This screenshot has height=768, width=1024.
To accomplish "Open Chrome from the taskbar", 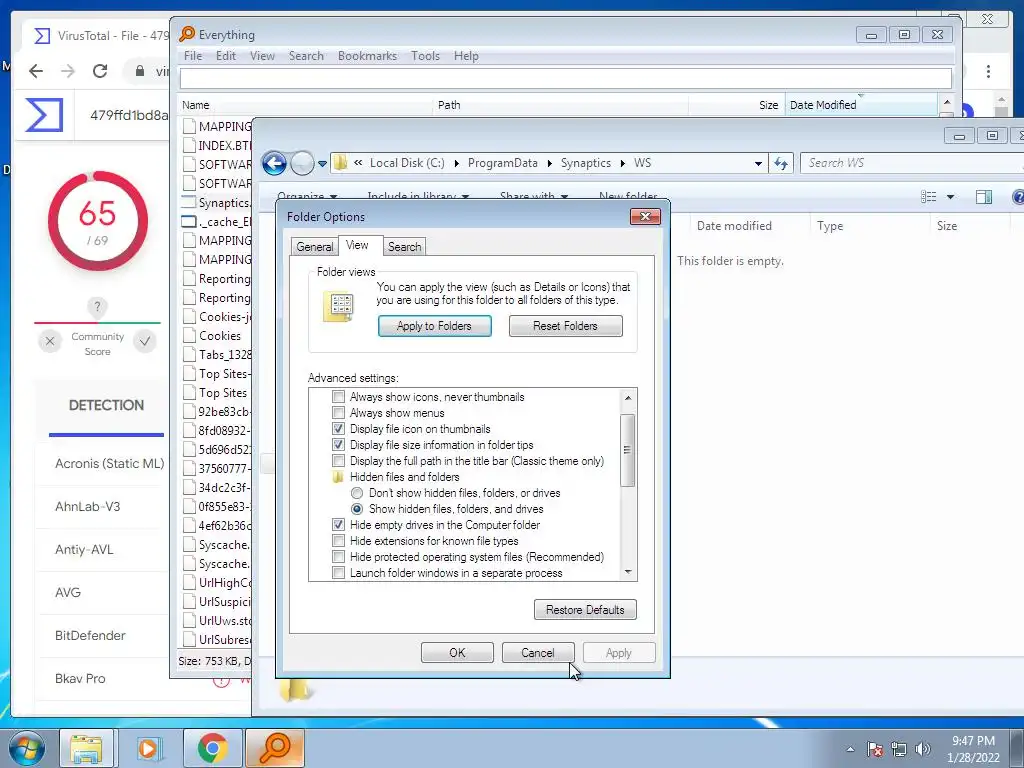I will tap(212, 748).
